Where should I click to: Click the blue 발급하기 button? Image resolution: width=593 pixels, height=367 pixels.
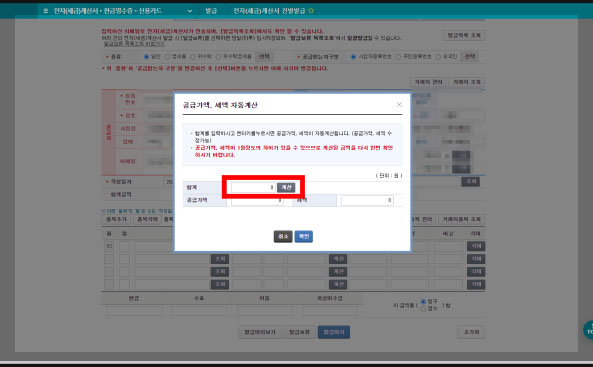click(x=334, y=332)
